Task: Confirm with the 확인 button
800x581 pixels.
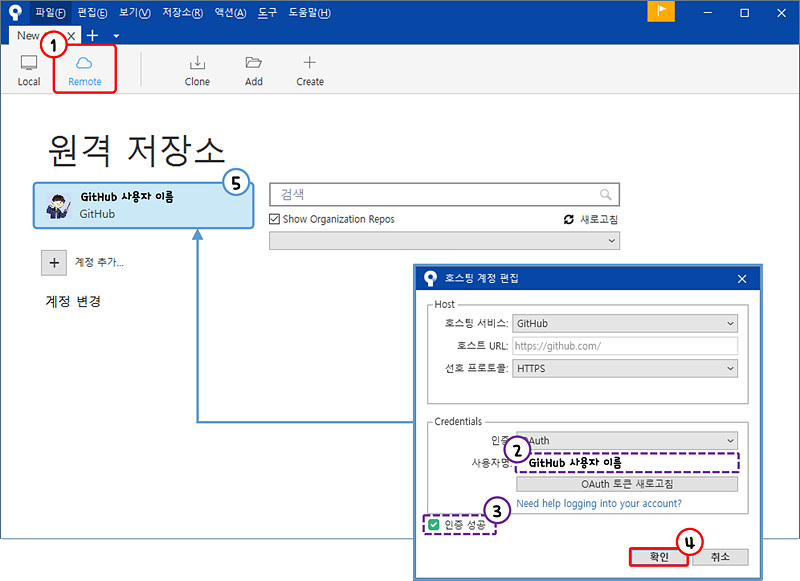Action: 659,557
